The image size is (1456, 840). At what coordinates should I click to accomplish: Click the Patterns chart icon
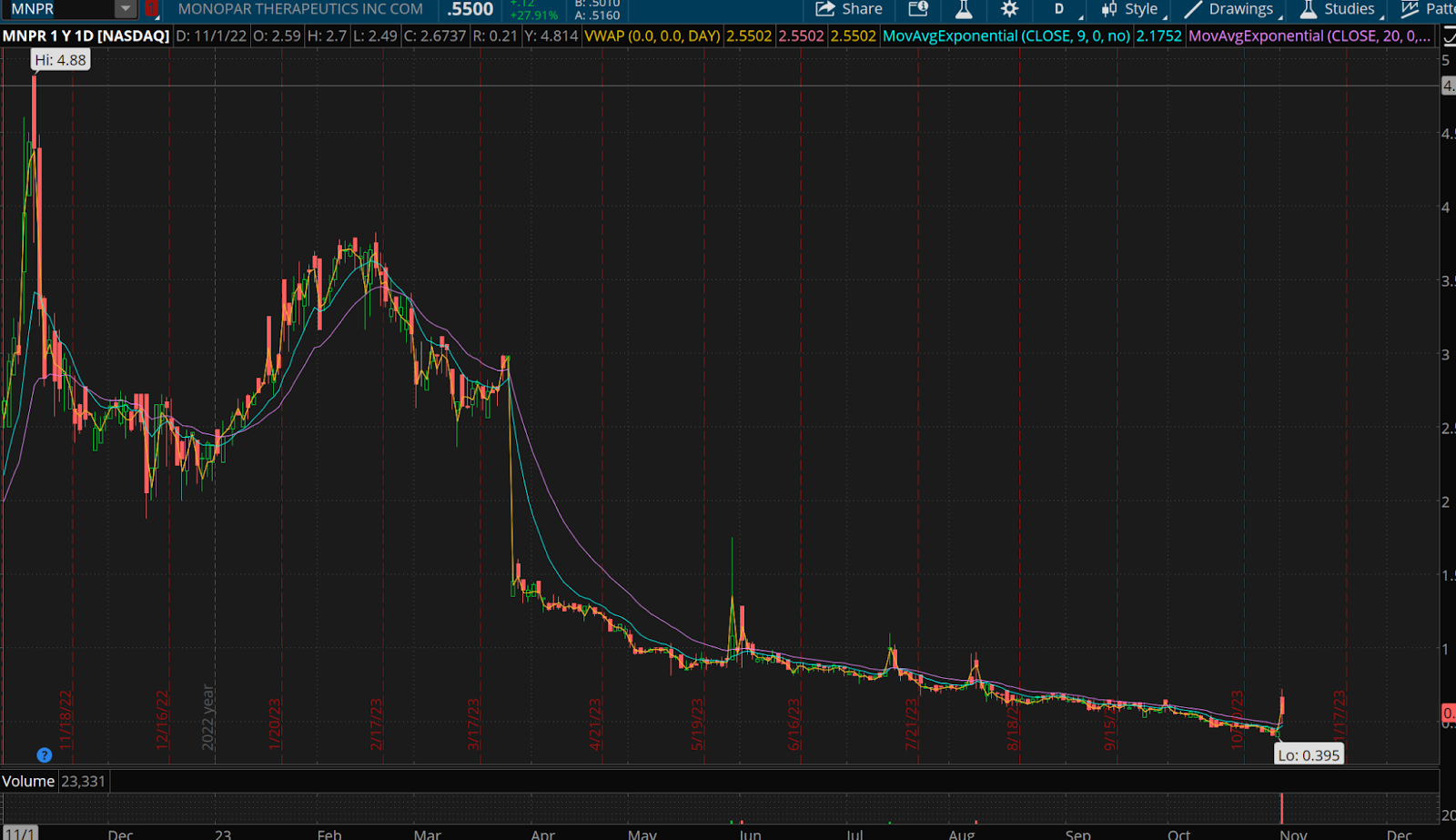[x=1426, y=9]
